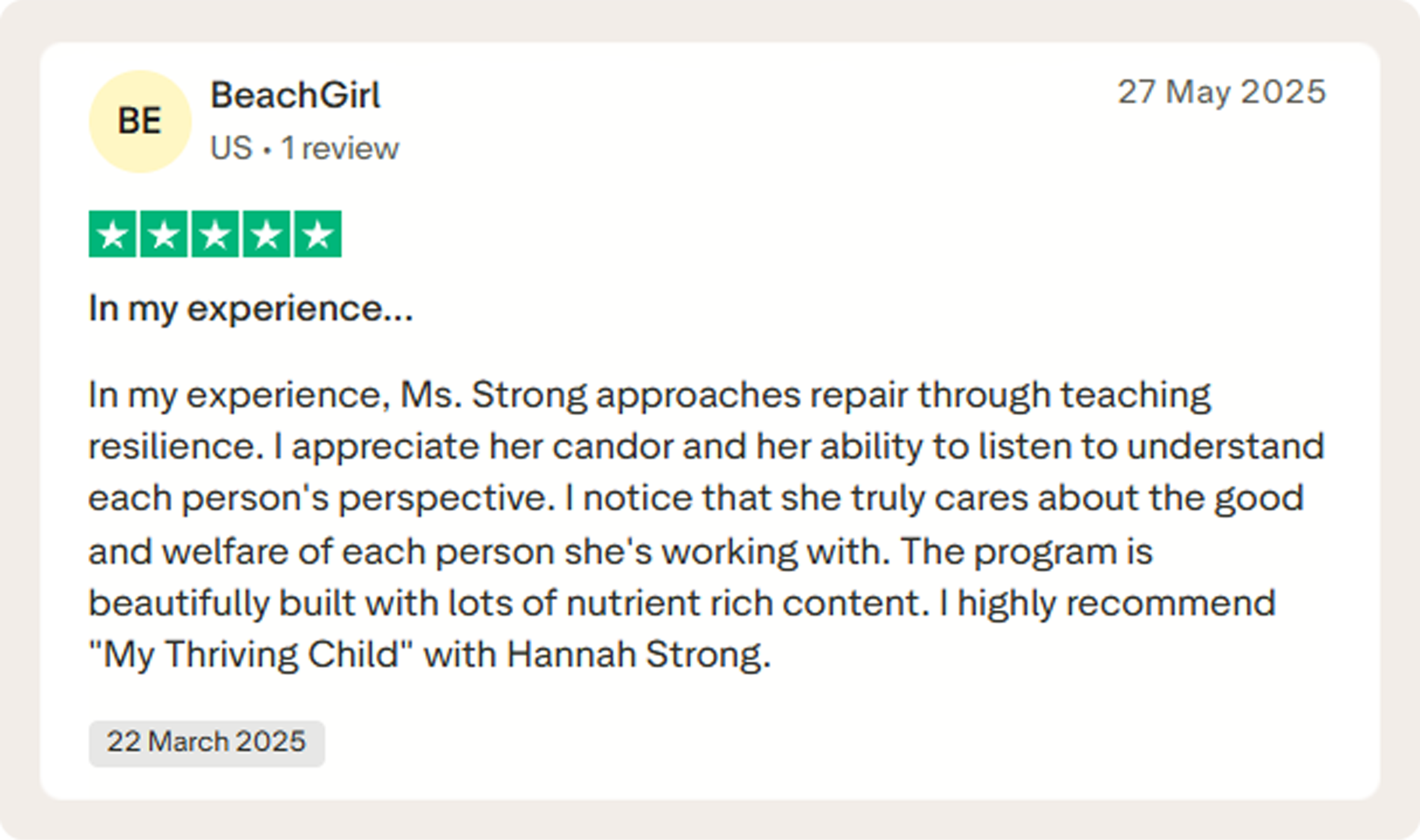
Task: Click the fourth green rating star
Action: tap(267, 234)
